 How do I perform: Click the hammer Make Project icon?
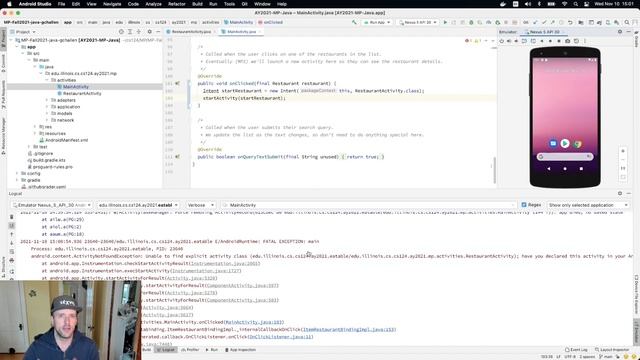tap(354, 22)
